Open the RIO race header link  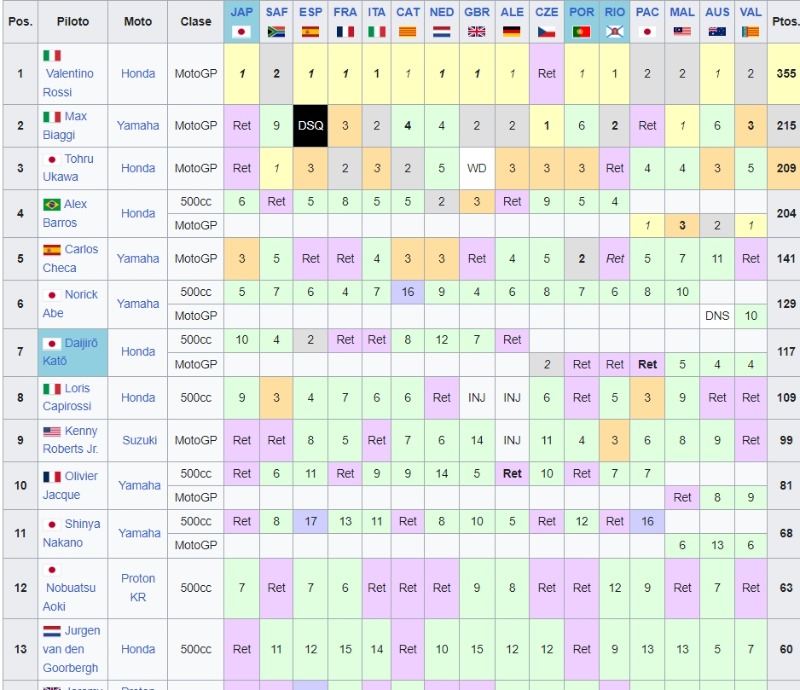(614, 12)
